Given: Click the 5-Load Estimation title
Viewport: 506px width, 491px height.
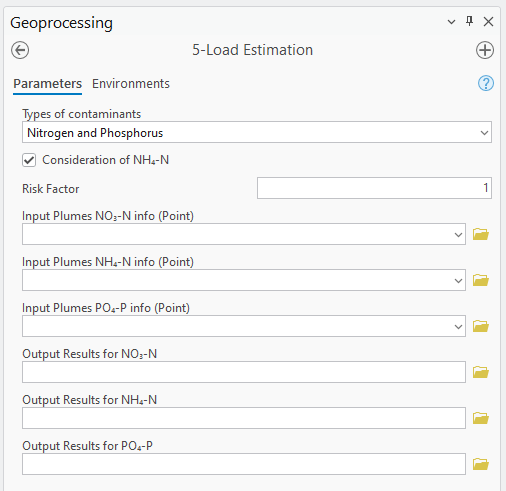Looking at the screenshot, I should (253, 50).
